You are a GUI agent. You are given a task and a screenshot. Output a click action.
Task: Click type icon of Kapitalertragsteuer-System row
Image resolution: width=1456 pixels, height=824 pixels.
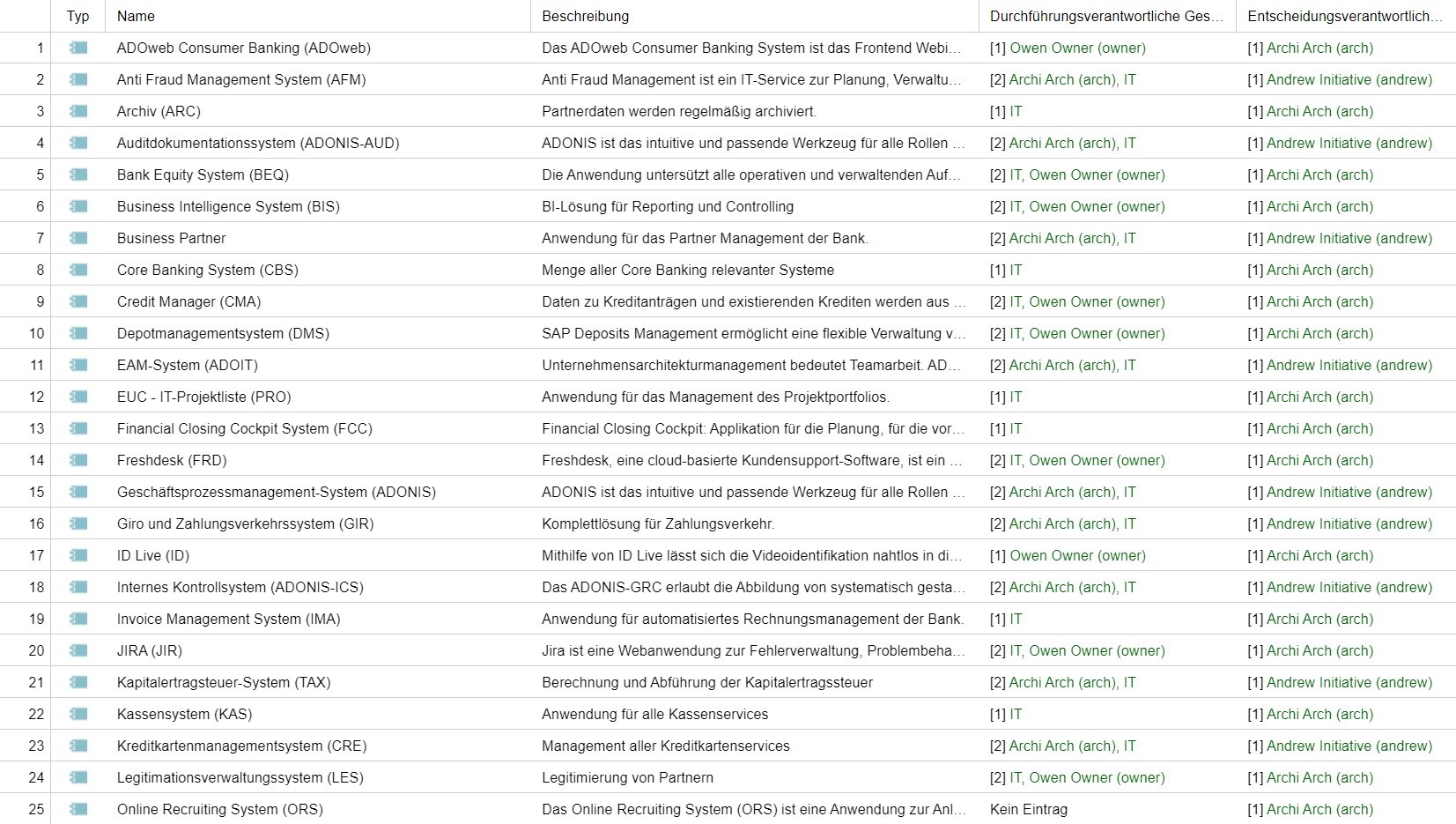click(x=78, y=682)
